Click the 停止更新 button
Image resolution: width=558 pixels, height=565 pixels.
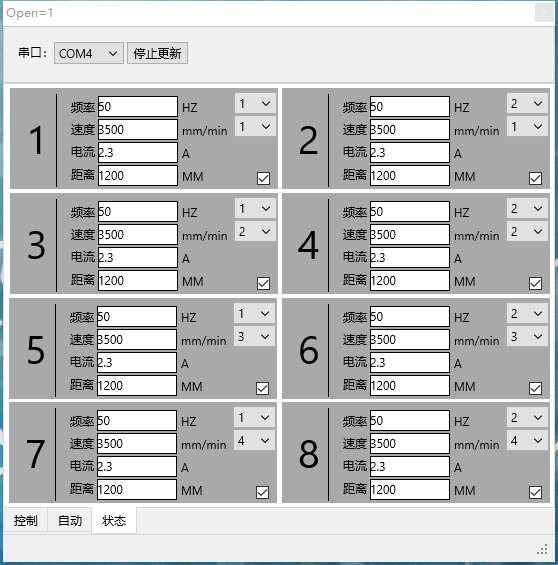(x=157, y=53)
